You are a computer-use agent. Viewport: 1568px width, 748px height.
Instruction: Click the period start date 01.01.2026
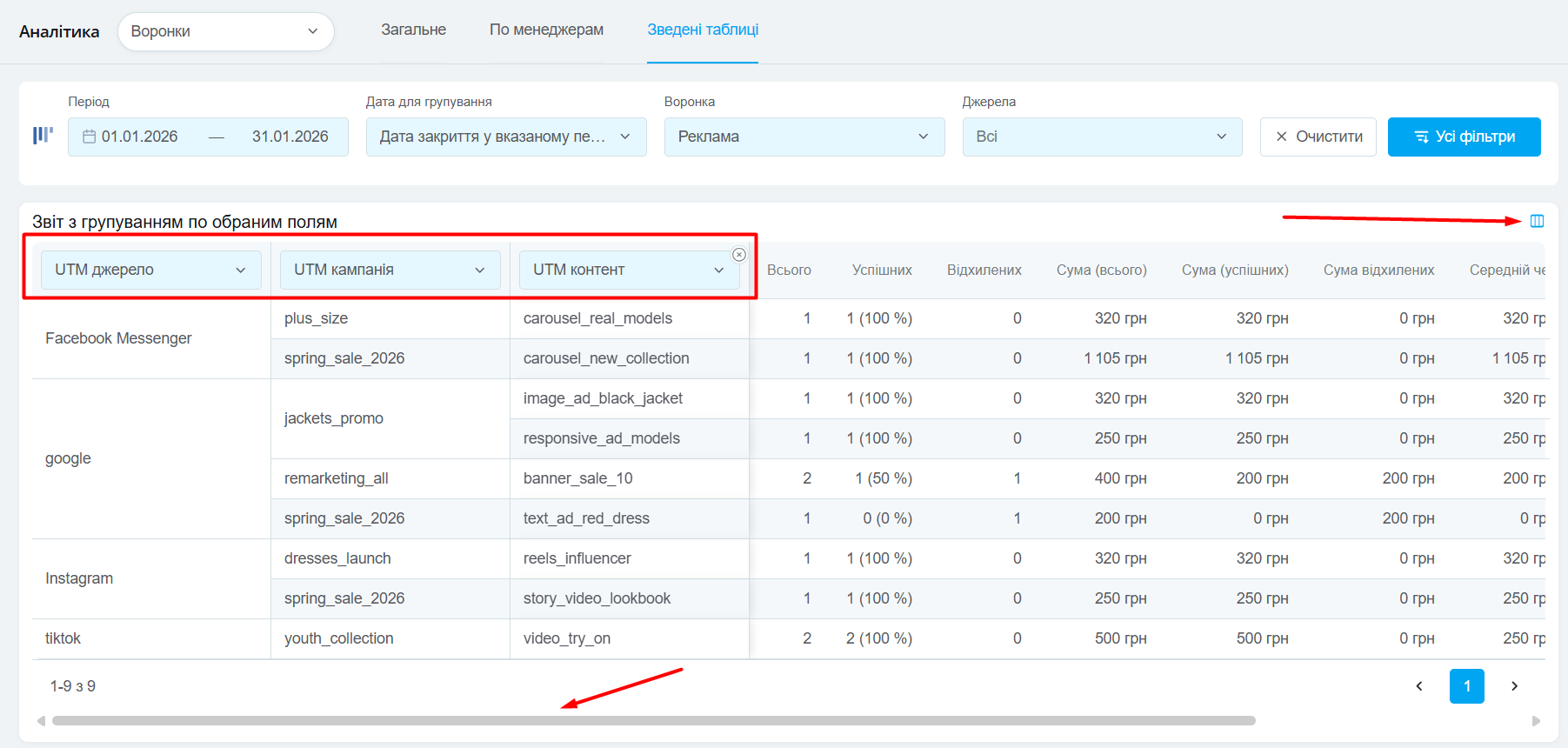tap(140, 137)
